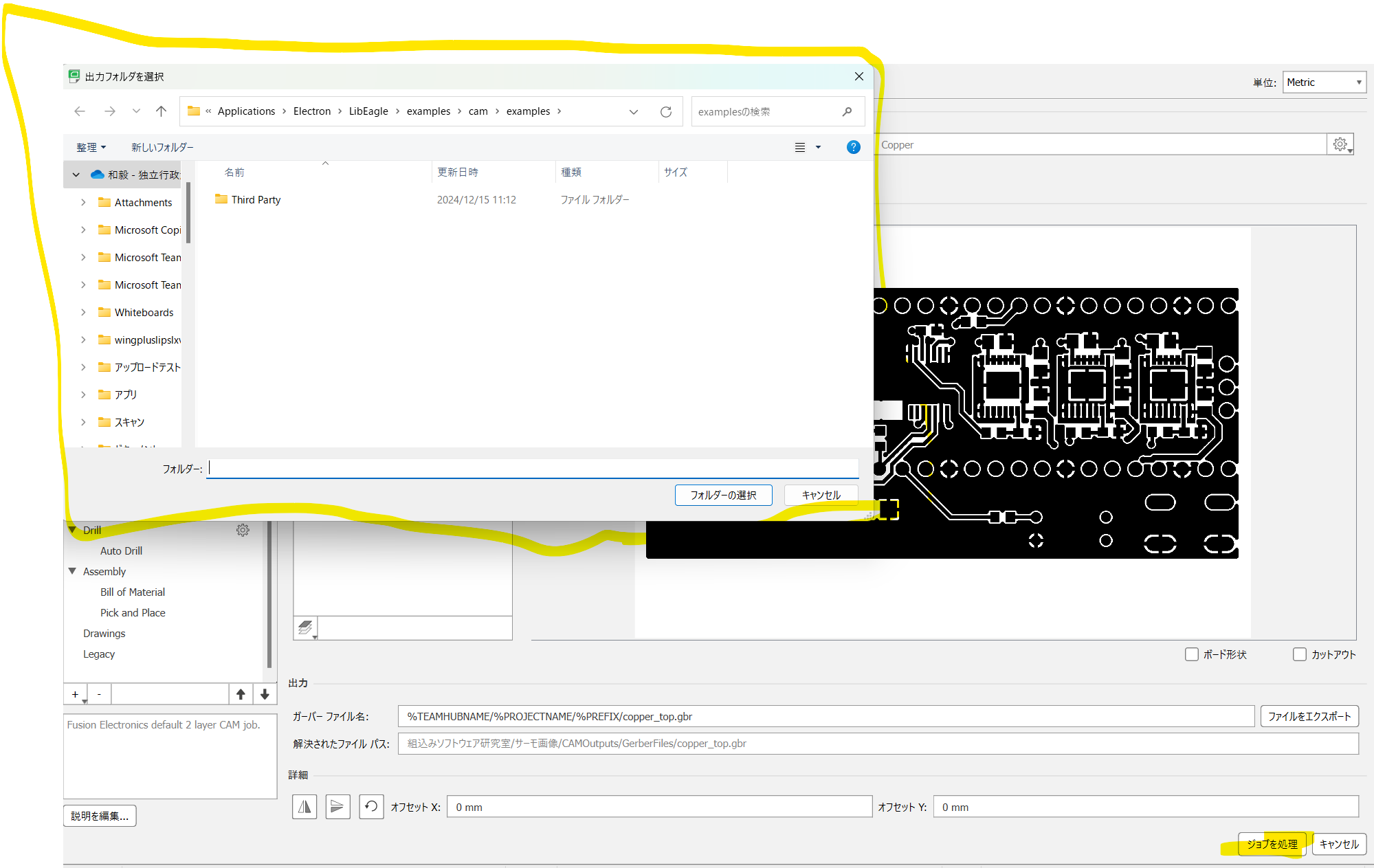Open the 整理 menu in dialog
Image resolution: width=1374 pixels, height=868 pixels.
click(x=91, y=147)
